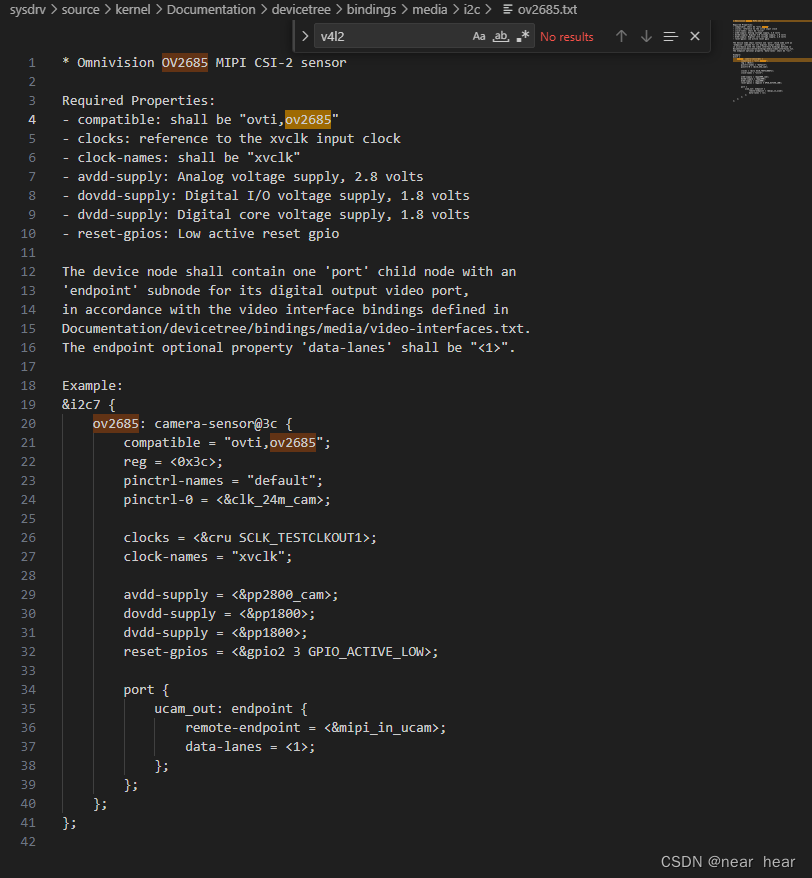Toggle Match Case in find widget
Screen dimensions: 812x878
pyautogui.click(x=478, y=36)
